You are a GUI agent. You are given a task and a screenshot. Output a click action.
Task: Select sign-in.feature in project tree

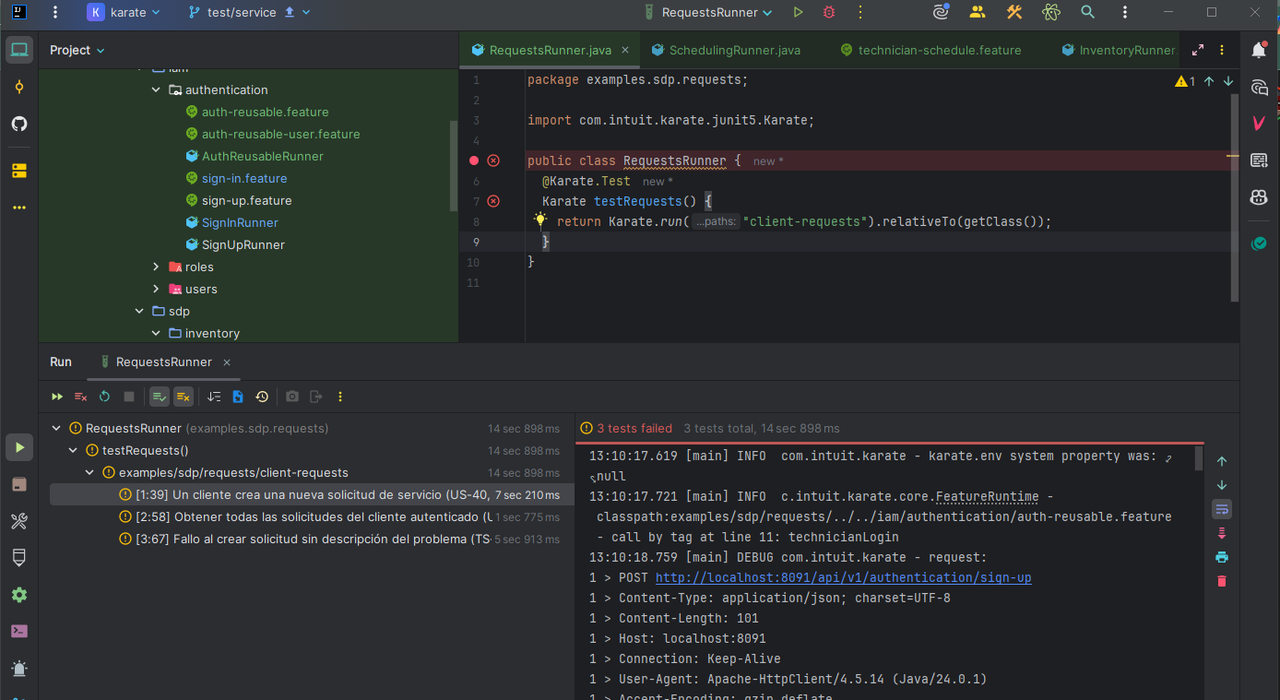click(x=244, y=178)
